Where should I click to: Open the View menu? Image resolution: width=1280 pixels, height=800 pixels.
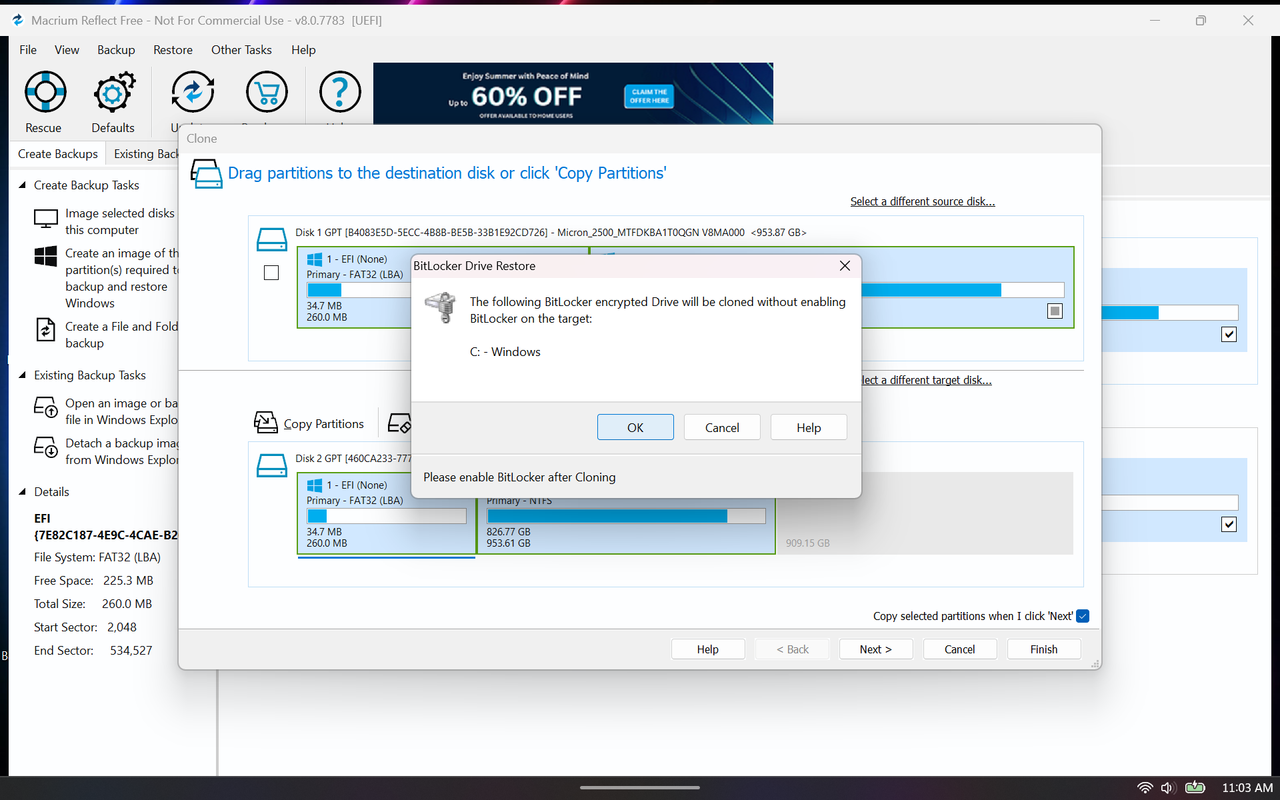point(67,50)
